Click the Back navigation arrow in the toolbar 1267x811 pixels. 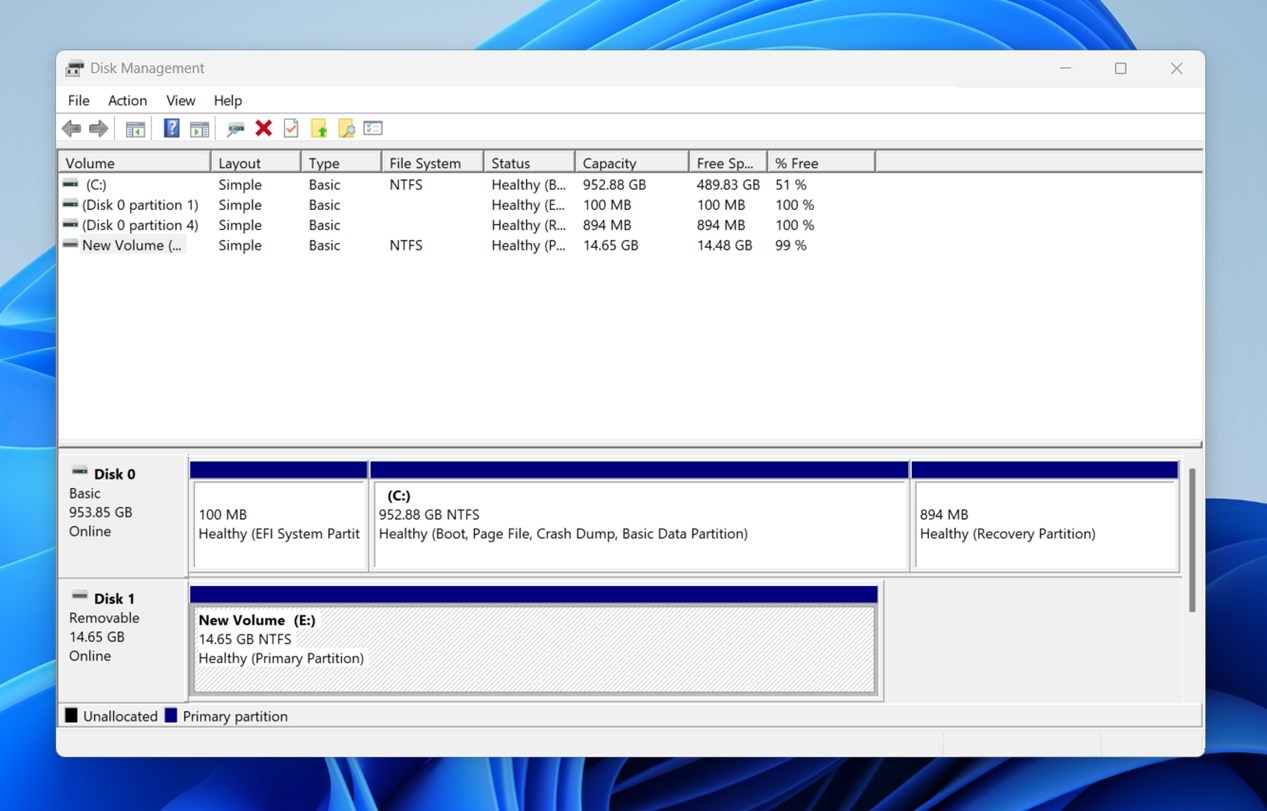[x=71, y=128]
